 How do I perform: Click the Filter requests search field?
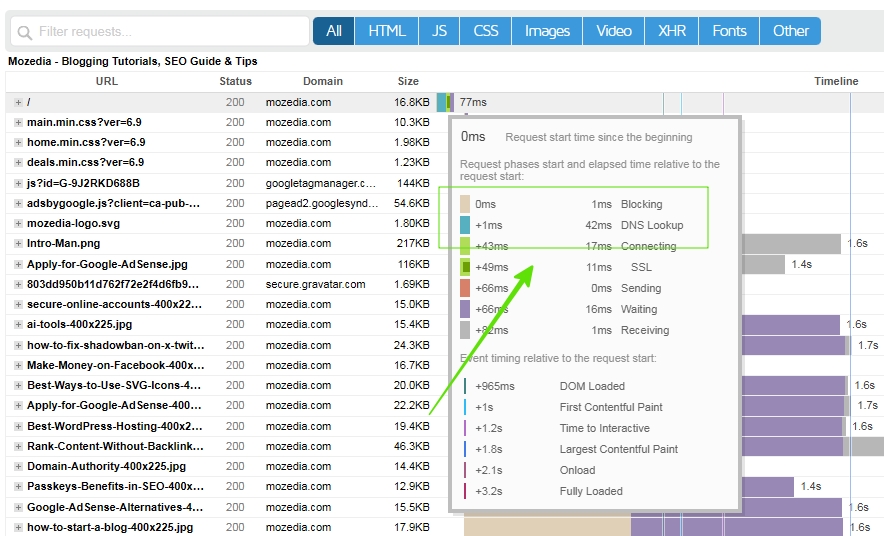[x=160, y=32]
